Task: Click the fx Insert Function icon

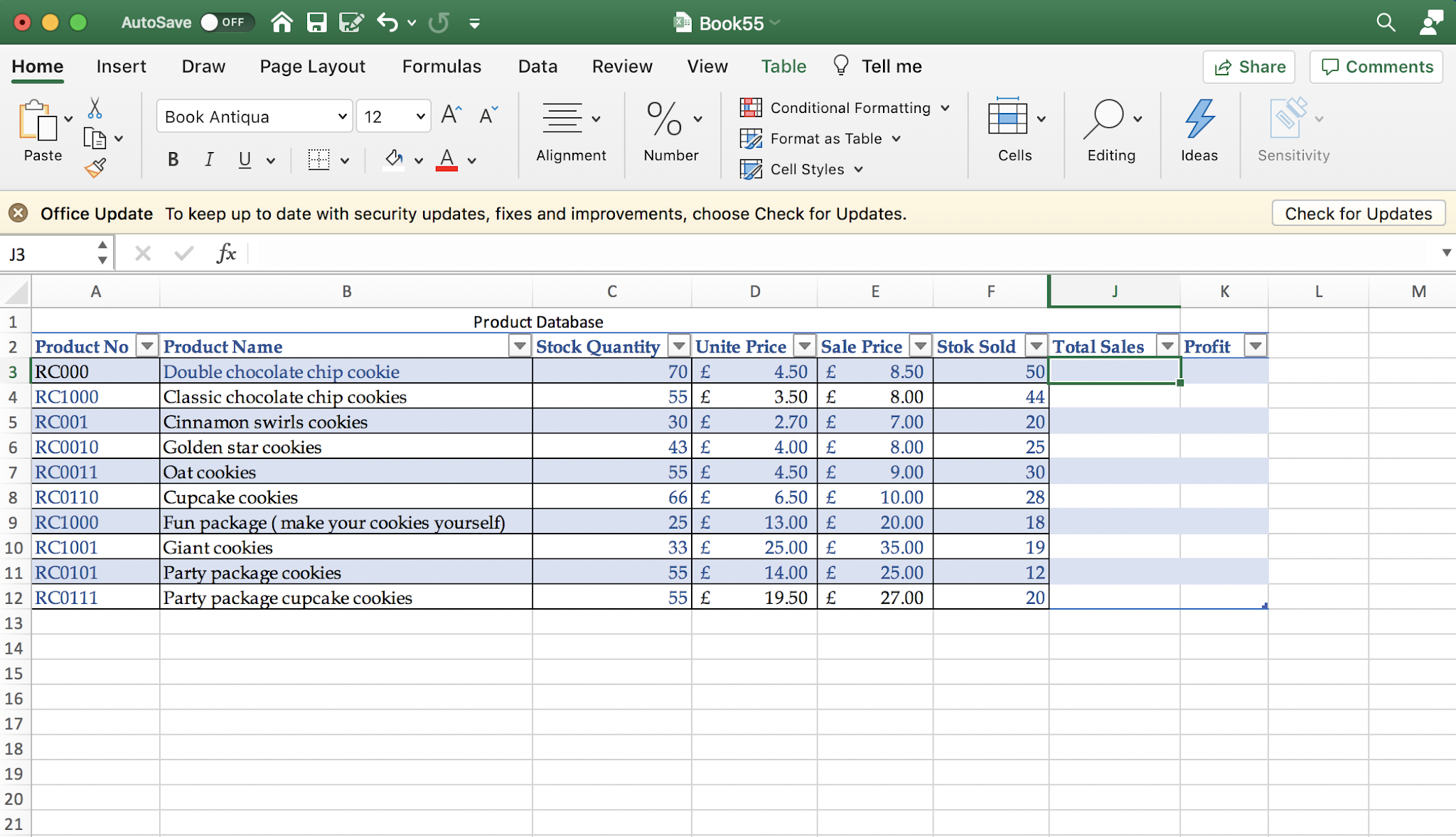Action: 226,253
